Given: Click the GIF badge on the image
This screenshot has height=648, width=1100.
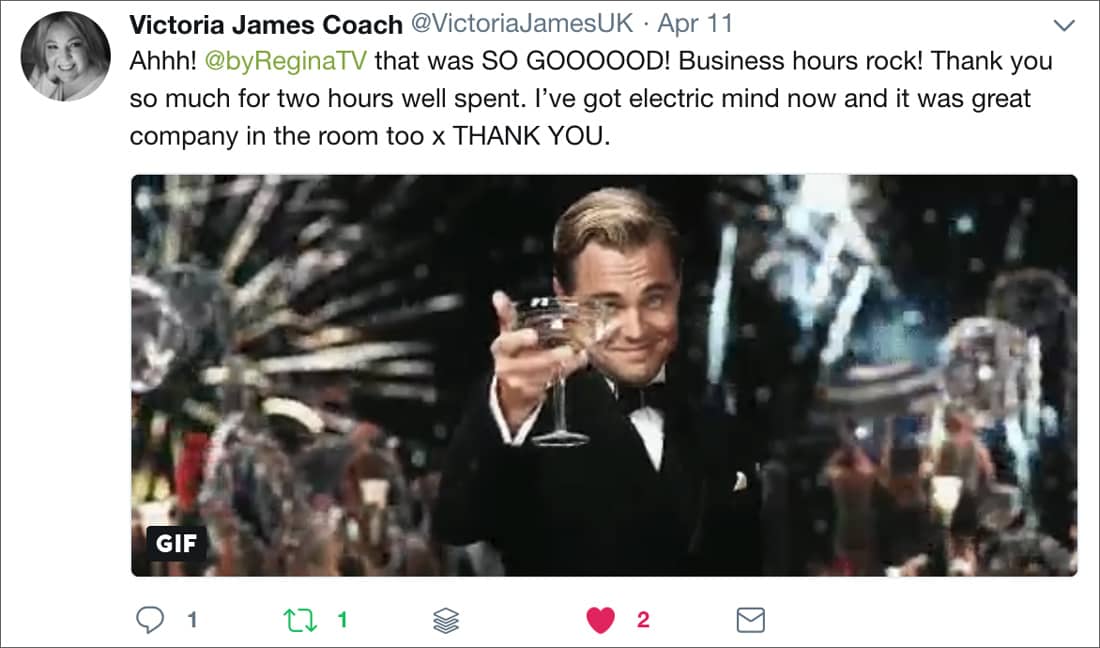Looking at the screenshot, I should coord(176,544).
